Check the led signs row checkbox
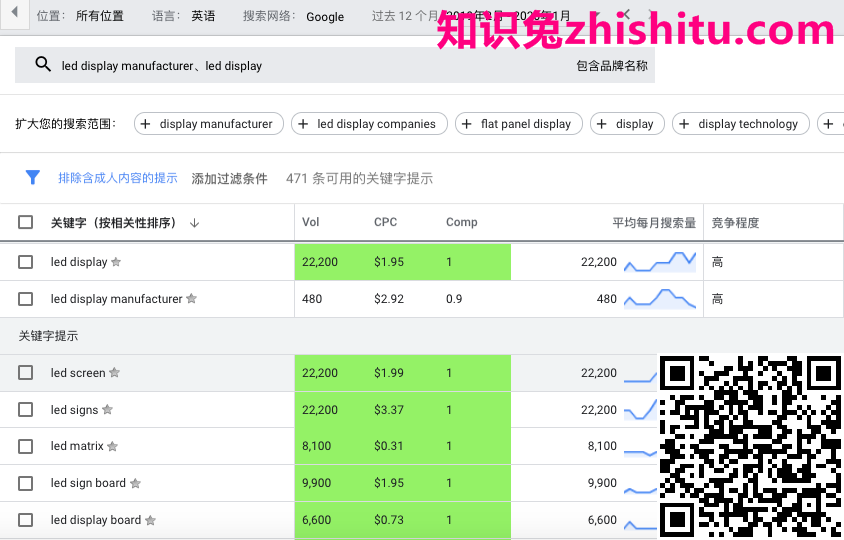 pos(25,410)
